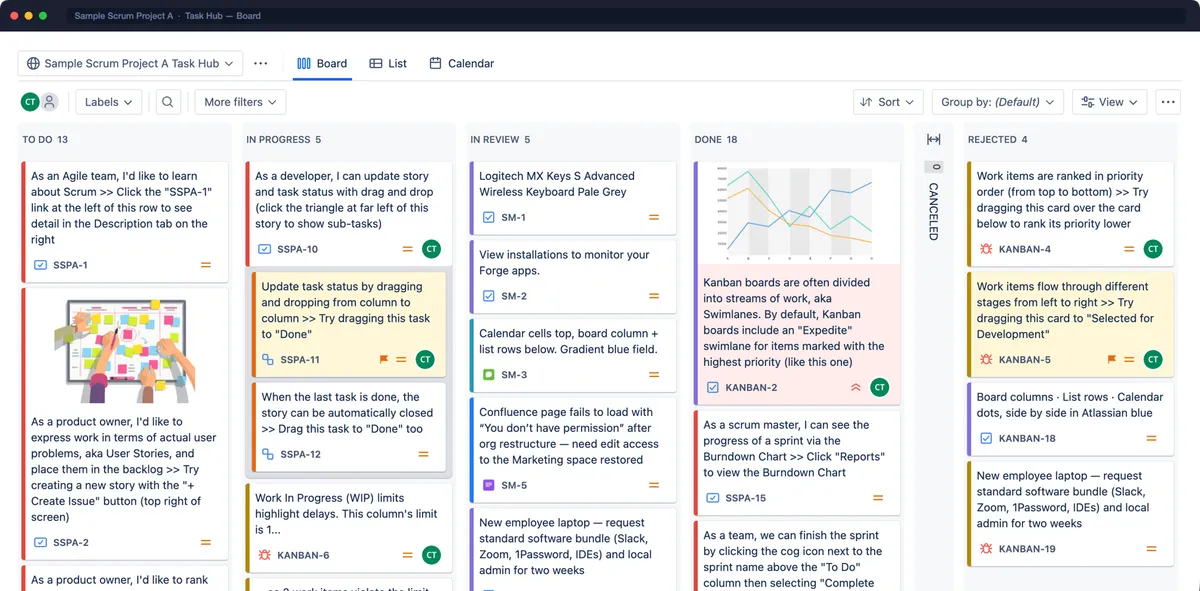Open 'Board columns · List rows' rejected card
This screenshot has height=591, width=1200.
point(1070,417)
